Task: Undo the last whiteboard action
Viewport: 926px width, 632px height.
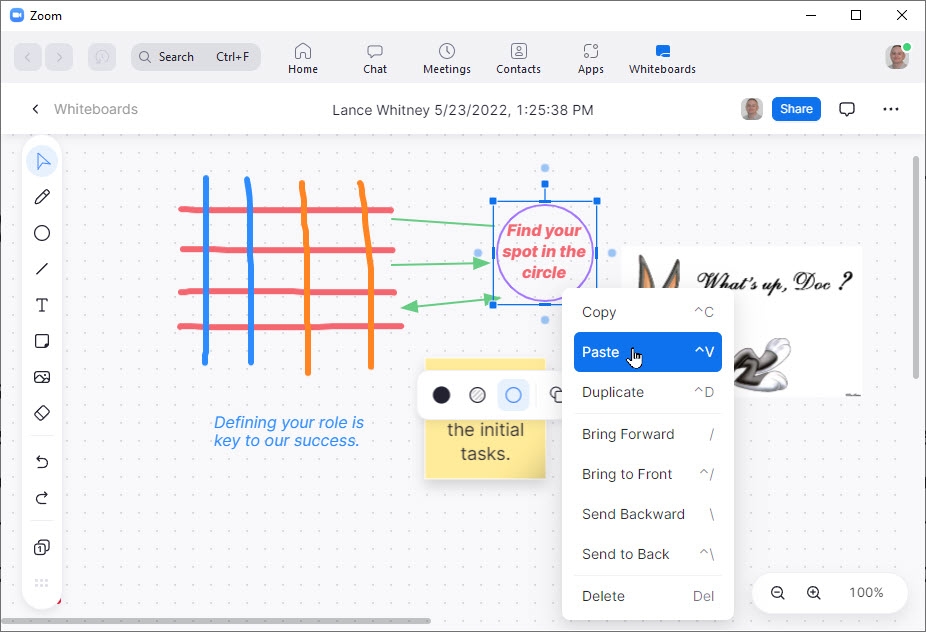Action: [x=42, y=462]
